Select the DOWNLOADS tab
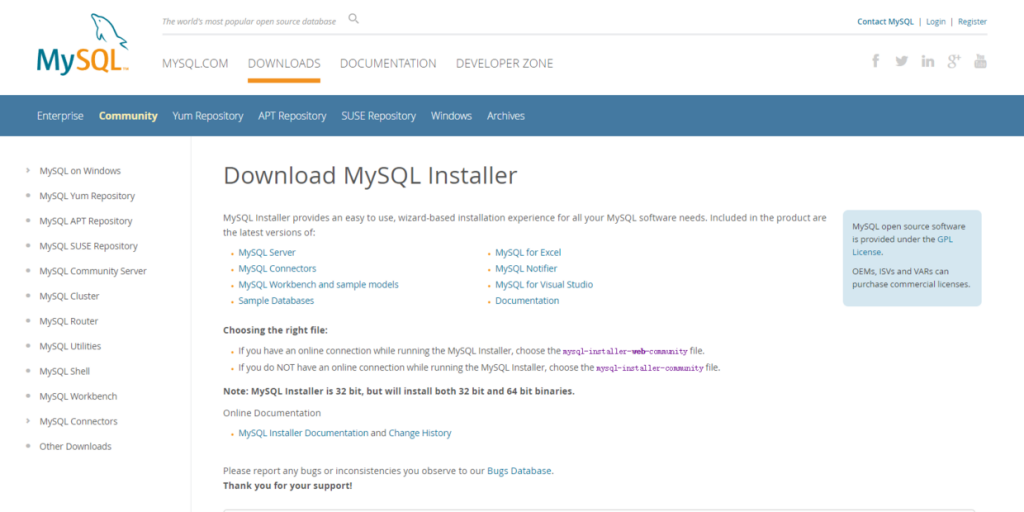The height and width of the screenshot is (512, 1024). point(284,63)
